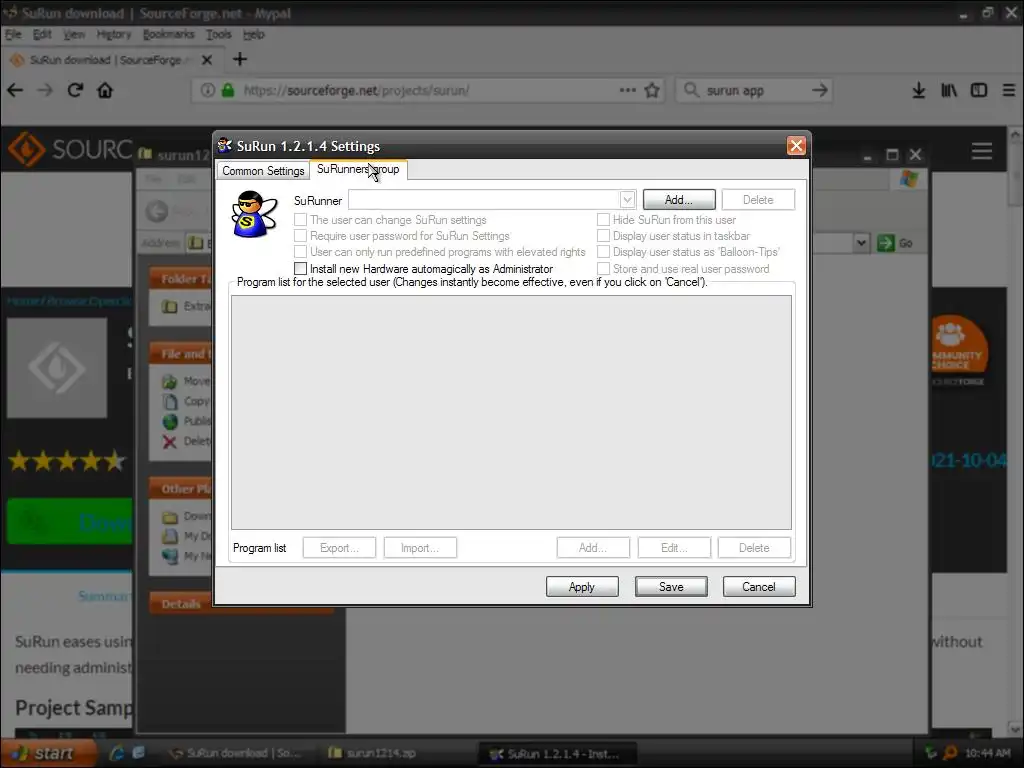Open a new browser tab
The image size is (1024, 768).
tap(240, 59)
